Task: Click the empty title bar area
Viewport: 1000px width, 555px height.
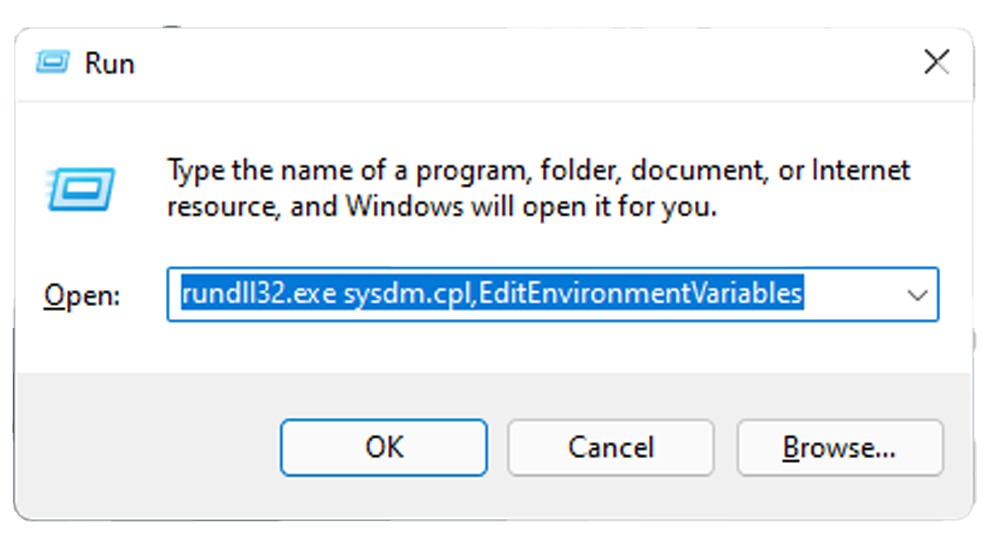Action: point(500,63)
